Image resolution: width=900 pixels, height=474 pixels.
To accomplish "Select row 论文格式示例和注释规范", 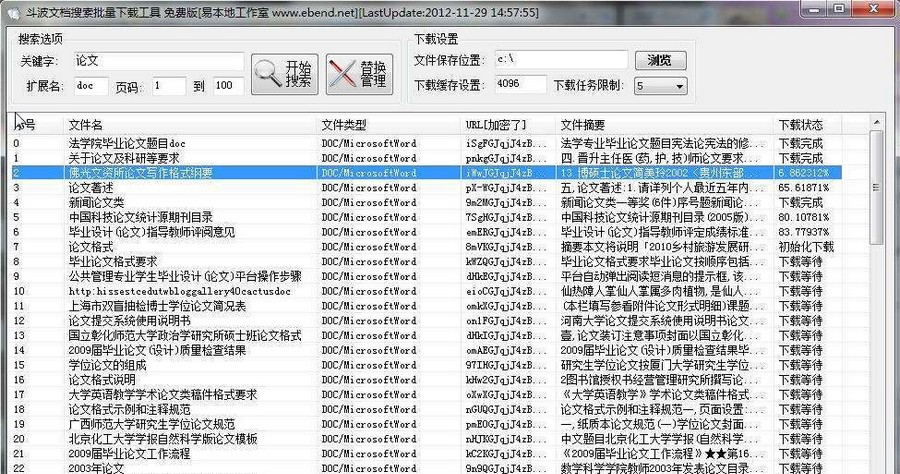I will 426,409.
